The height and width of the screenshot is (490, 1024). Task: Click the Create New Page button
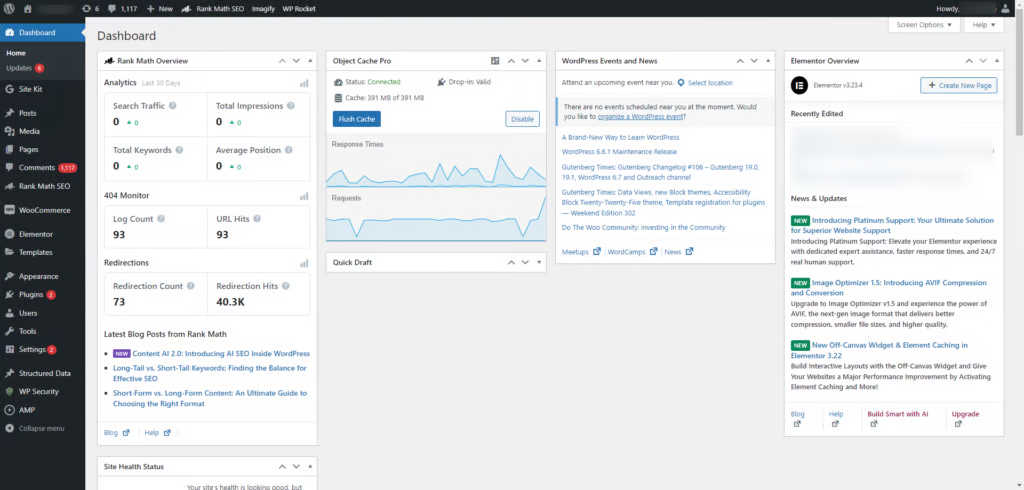pos(958,86)
